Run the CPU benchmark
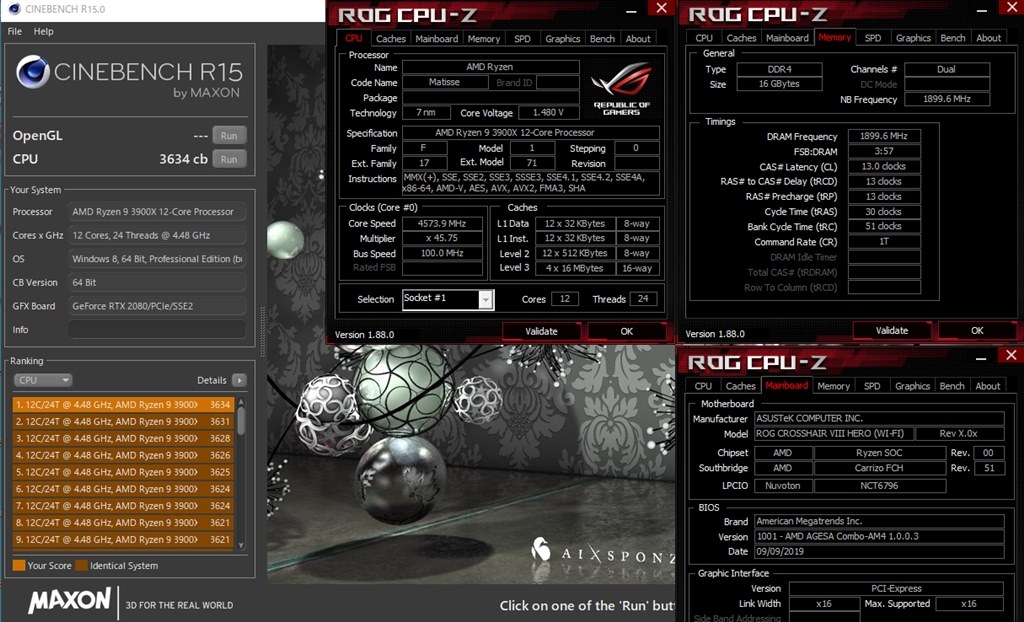Screen dimensions: 1024x622 pyautogui.click(x=229, y=159)
